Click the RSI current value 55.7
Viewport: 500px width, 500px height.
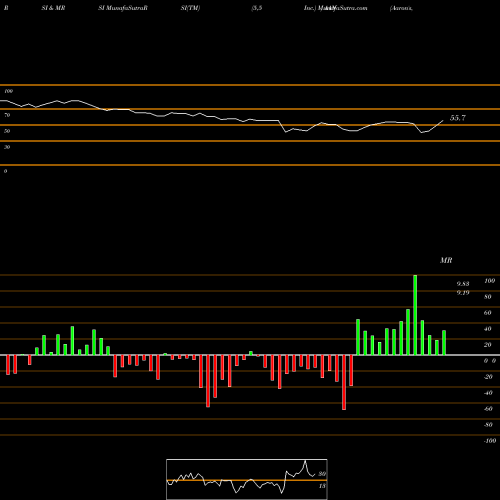point(458,118)
